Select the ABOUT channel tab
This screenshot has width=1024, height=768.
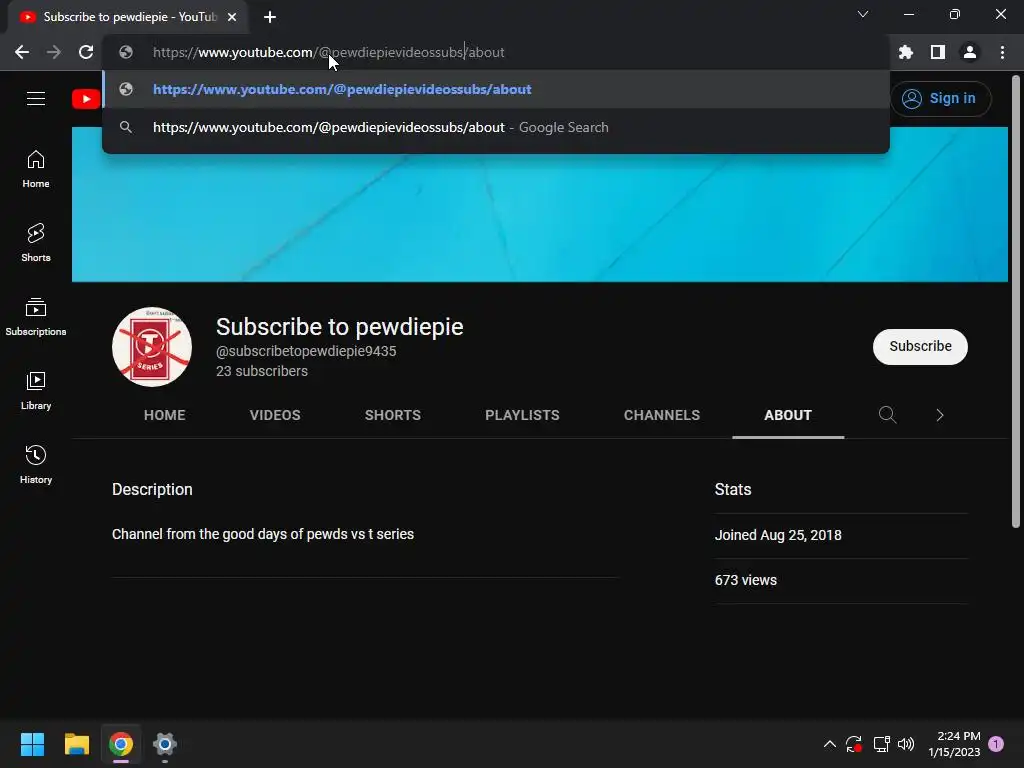[788, 415]
